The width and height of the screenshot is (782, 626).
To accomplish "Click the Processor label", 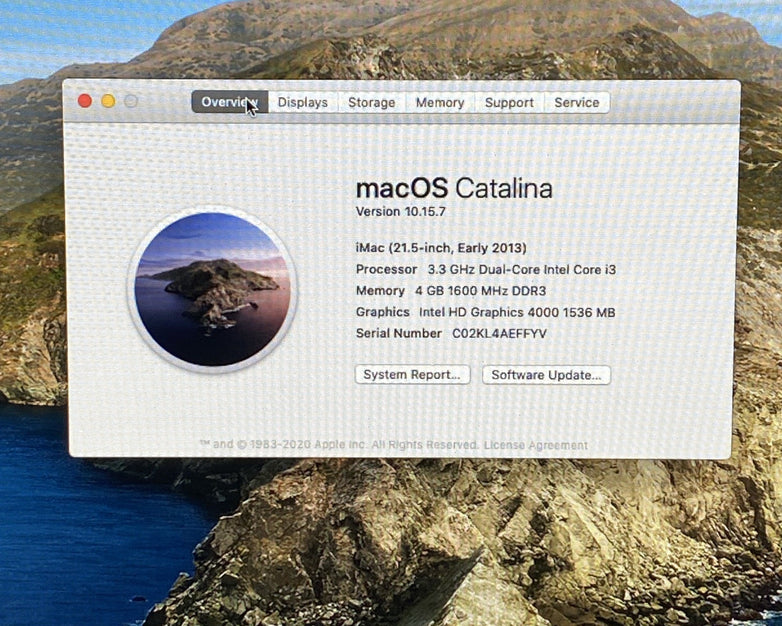I will coord(387,269).
